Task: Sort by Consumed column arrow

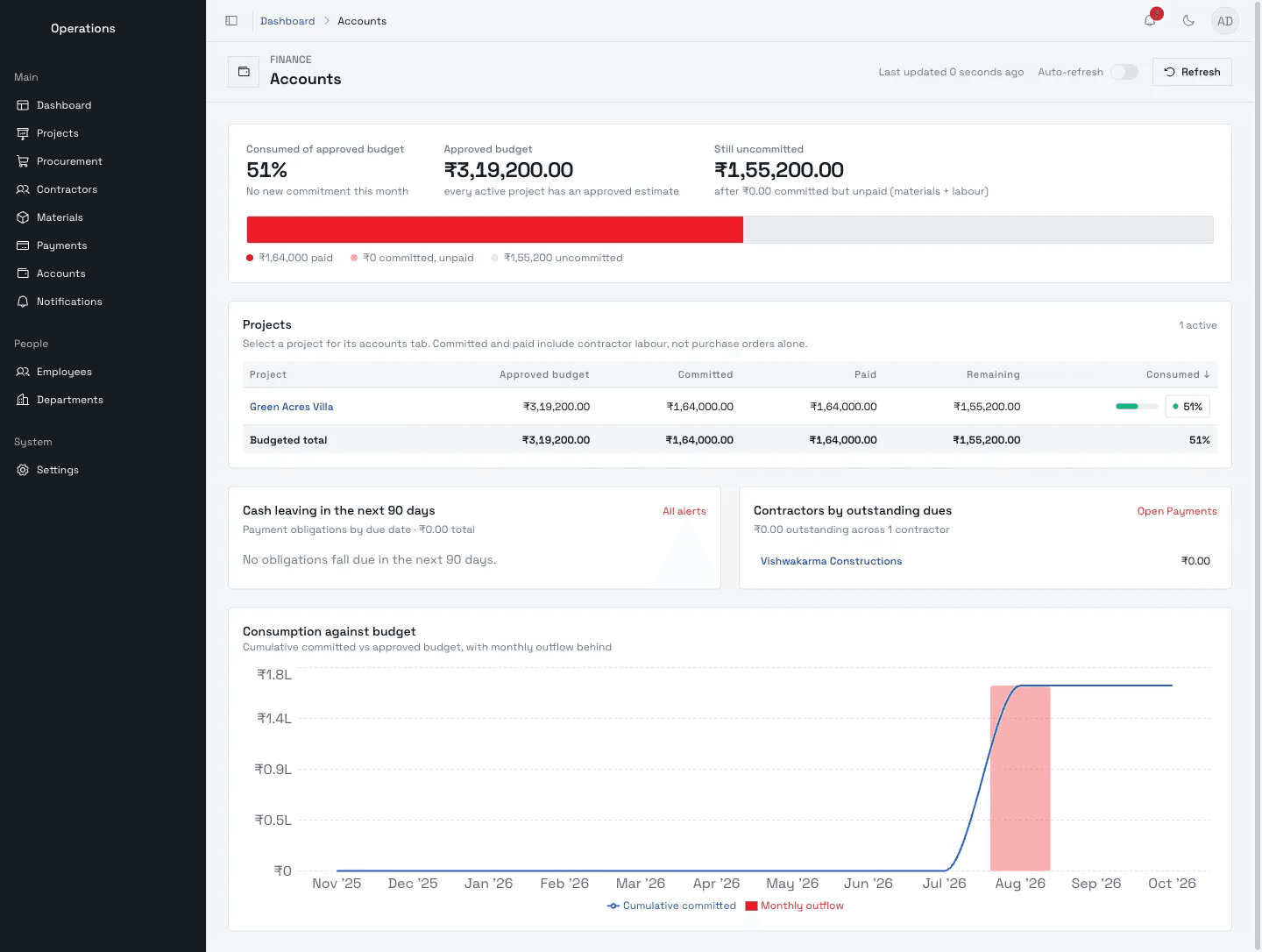Action: click(1207, 374)
